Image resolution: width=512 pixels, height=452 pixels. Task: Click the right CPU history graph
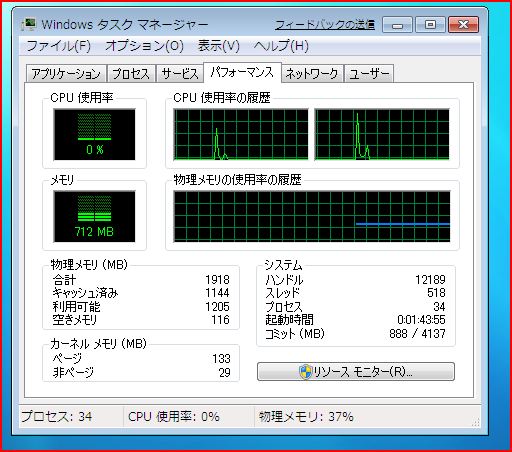tap(382, 134)
